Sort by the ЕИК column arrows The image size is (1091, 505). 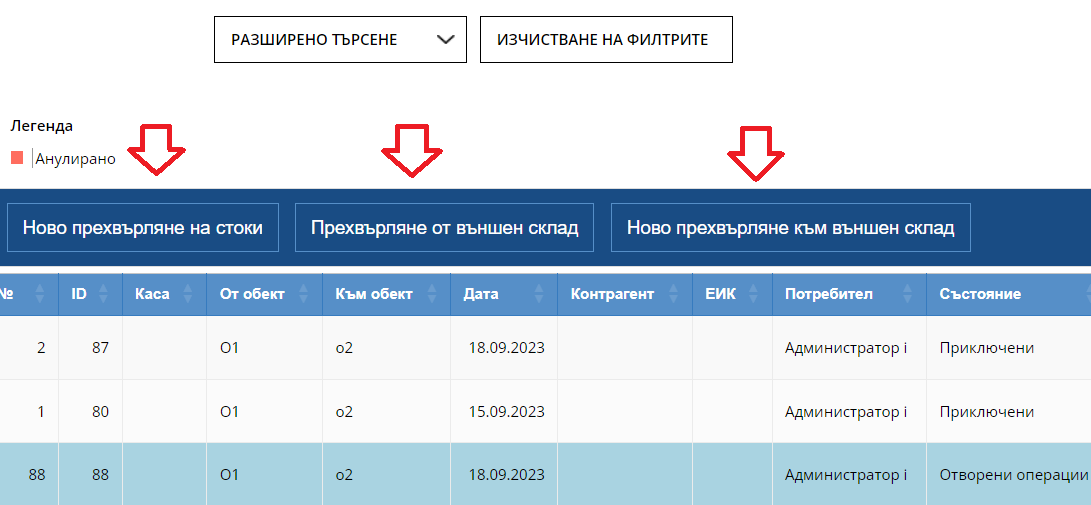[x=754, y=294]
